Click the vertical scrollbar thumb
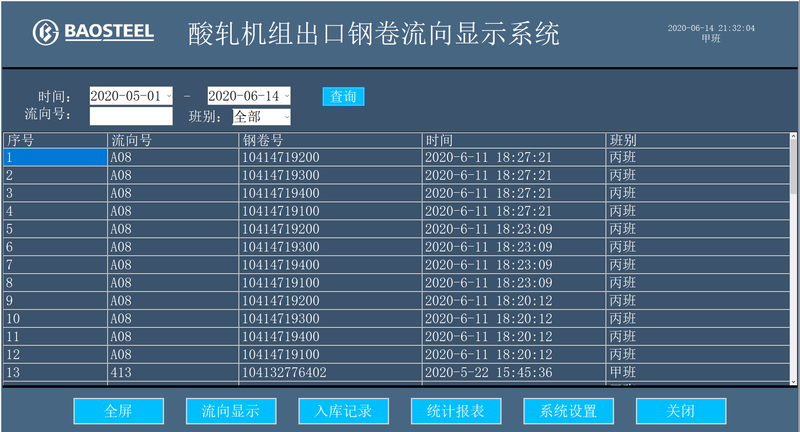The height and width of the screenshot is (432, 800). click(x=793, y=167)
